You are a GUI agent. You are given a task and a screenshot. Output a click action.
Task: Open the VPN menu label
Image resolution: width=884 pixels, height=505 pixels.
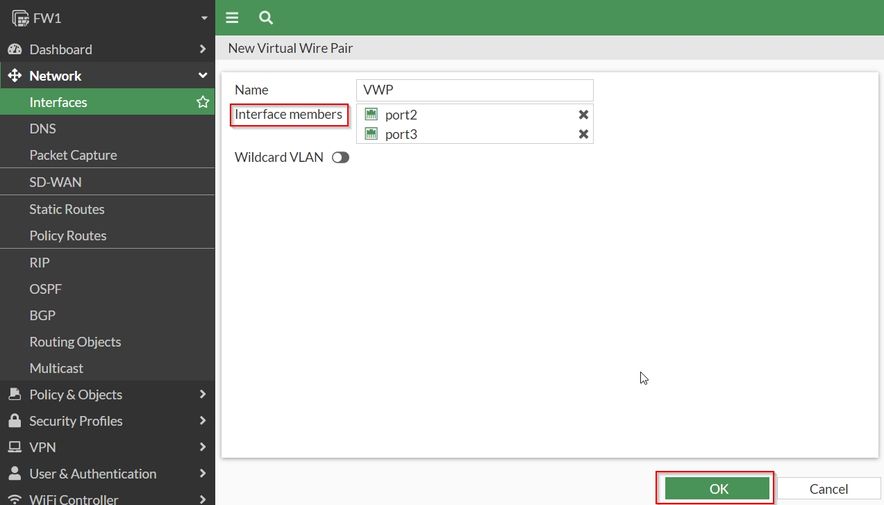point(43,448)
